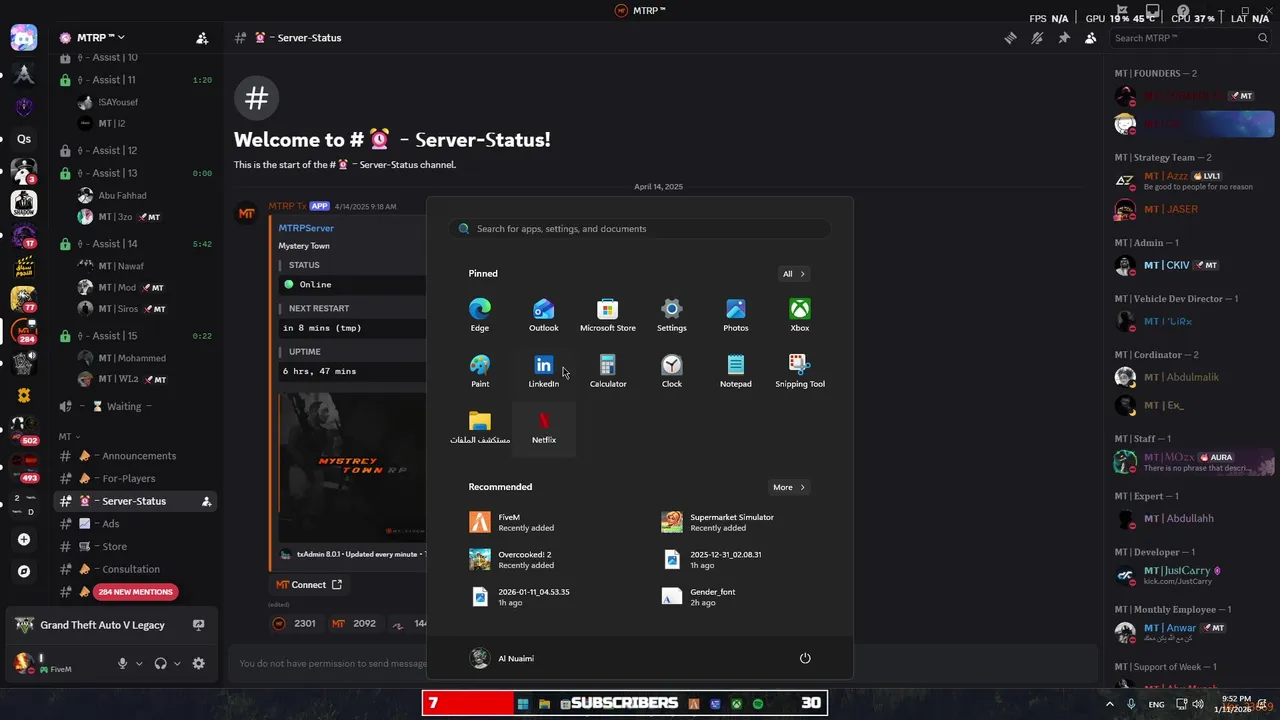The width and height of the screenshot is (1280, 720).
Task: Click the taskbar volume speaker icon
Action: tap(1198, 704)
